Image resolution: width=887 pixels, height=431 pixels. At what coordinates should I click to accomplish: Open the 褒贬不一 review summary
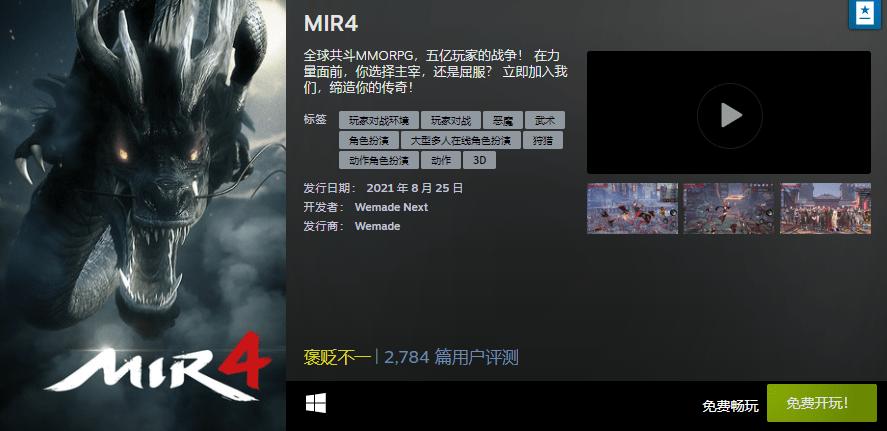(337, 357)
